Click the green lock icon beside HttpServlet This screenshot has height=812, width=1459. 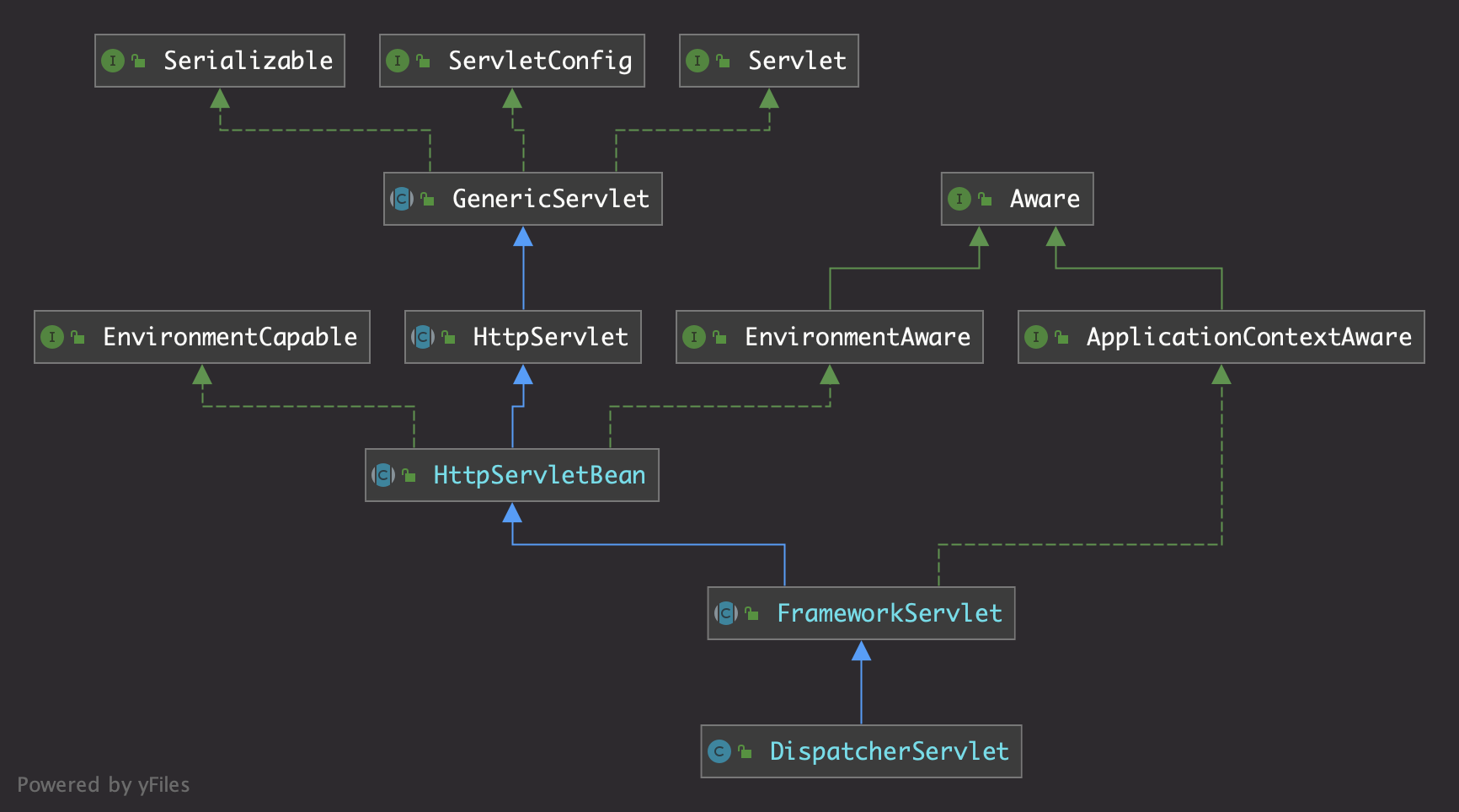(448, 337)
